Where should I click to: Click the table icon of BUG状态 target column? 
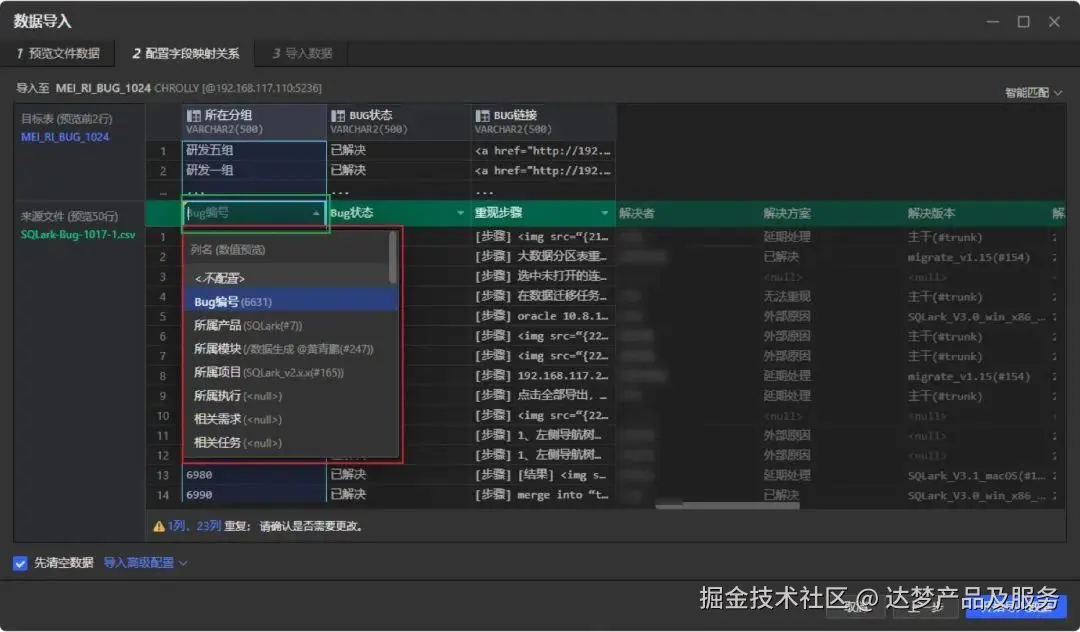point(338,116)
